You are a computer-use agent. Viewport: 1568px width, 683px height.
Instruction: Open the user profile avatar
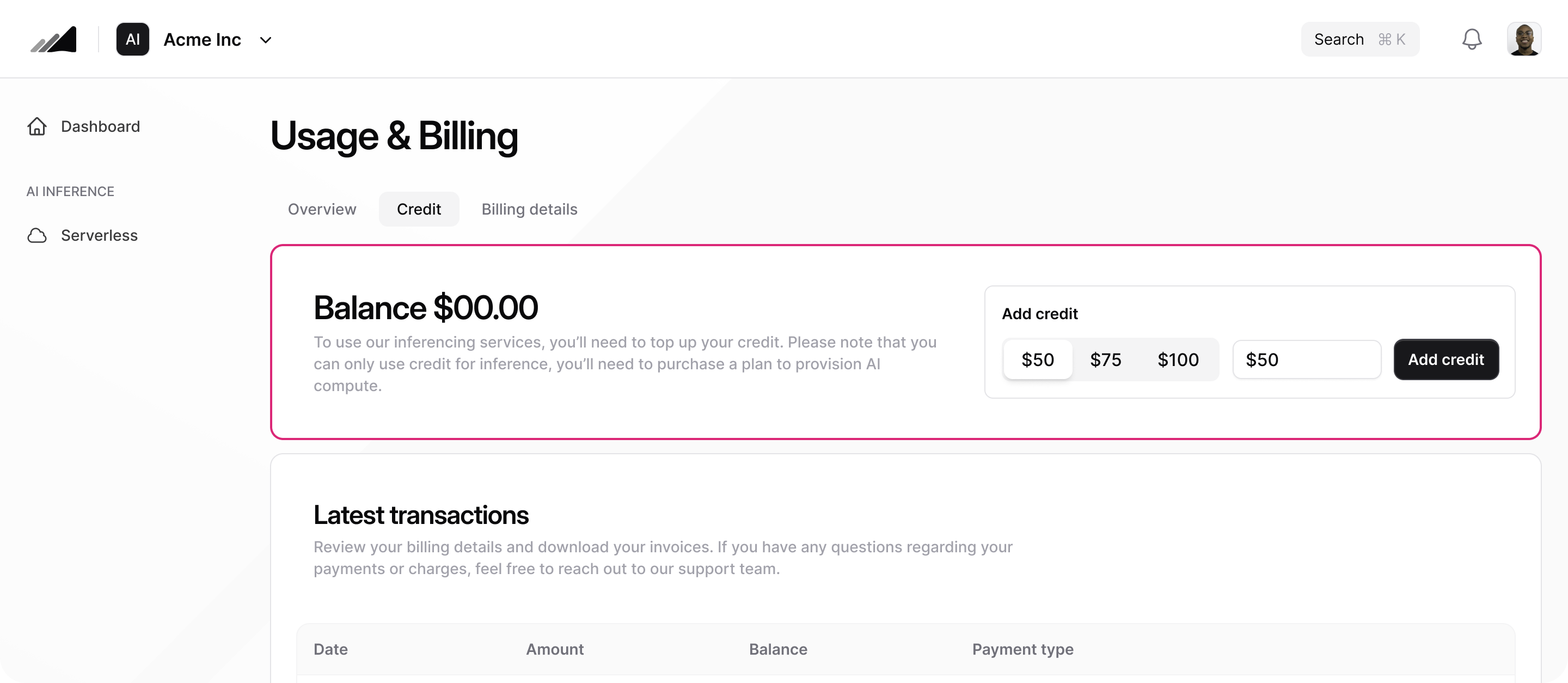(x=1523, y=40)
